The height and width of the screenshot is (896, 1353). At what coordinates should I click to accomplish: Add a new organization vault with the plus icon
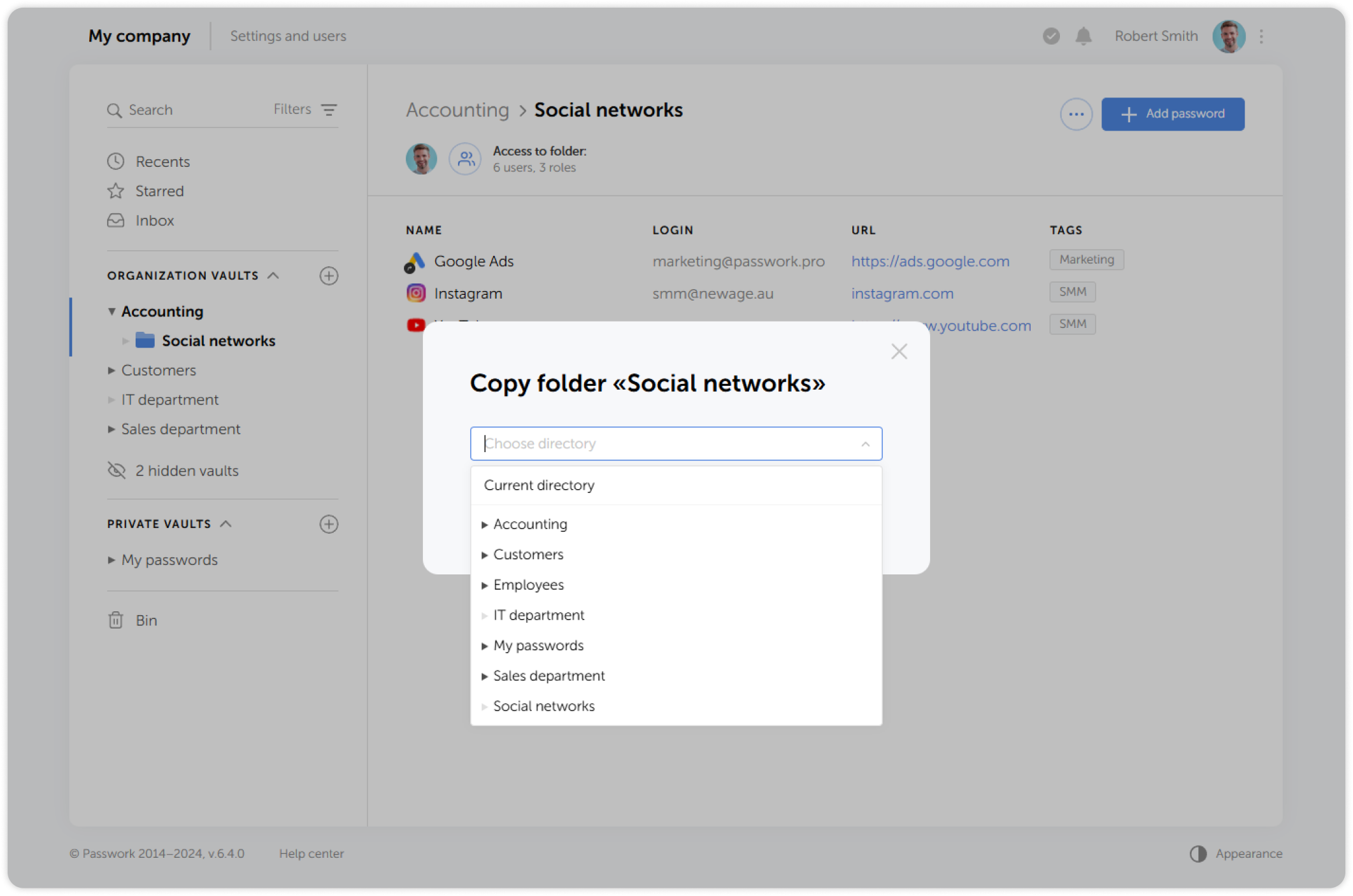click(x=329, y=276)
